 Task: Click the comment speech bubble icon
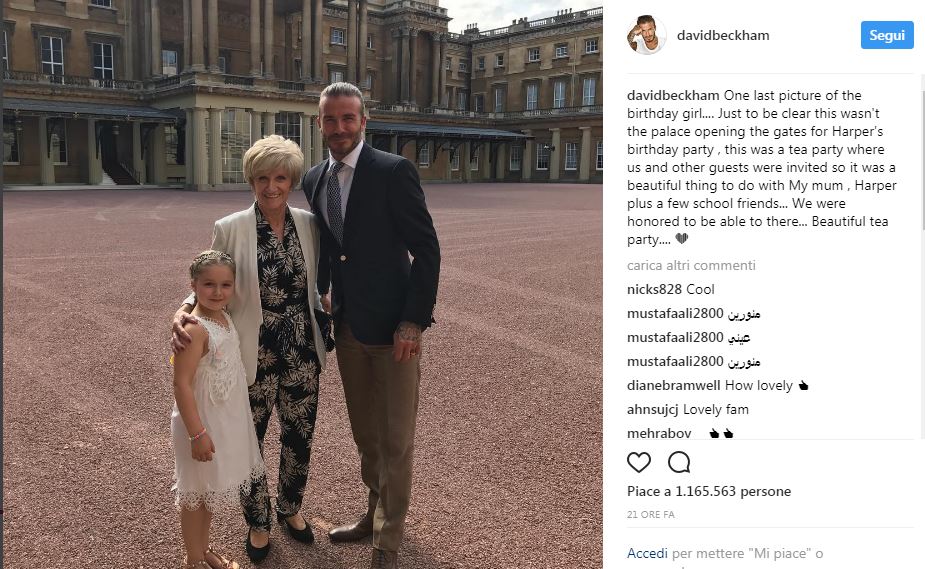point(679,462)
